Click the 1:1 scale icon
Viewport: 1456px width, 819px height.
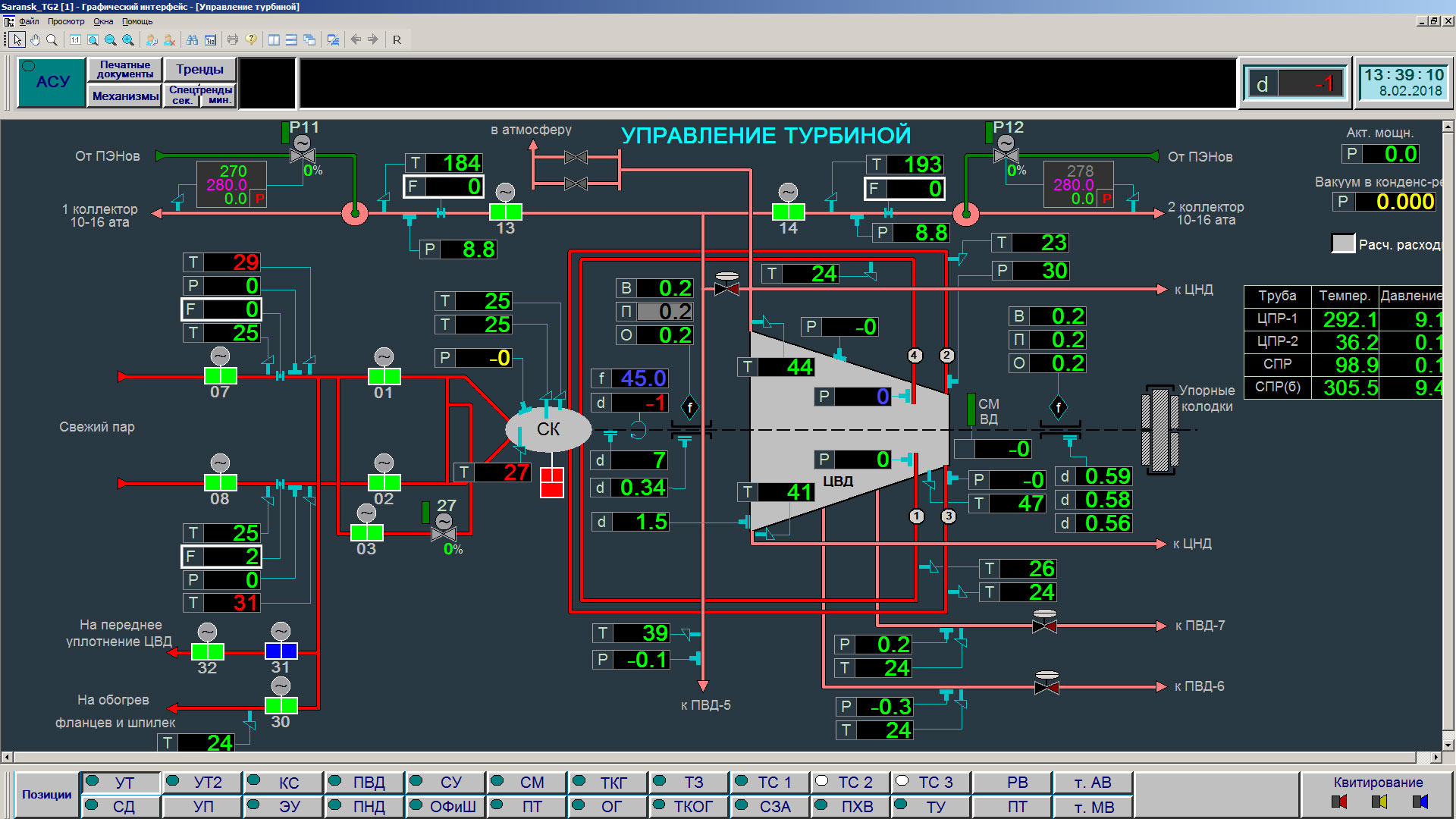click(x=75, y=40)
